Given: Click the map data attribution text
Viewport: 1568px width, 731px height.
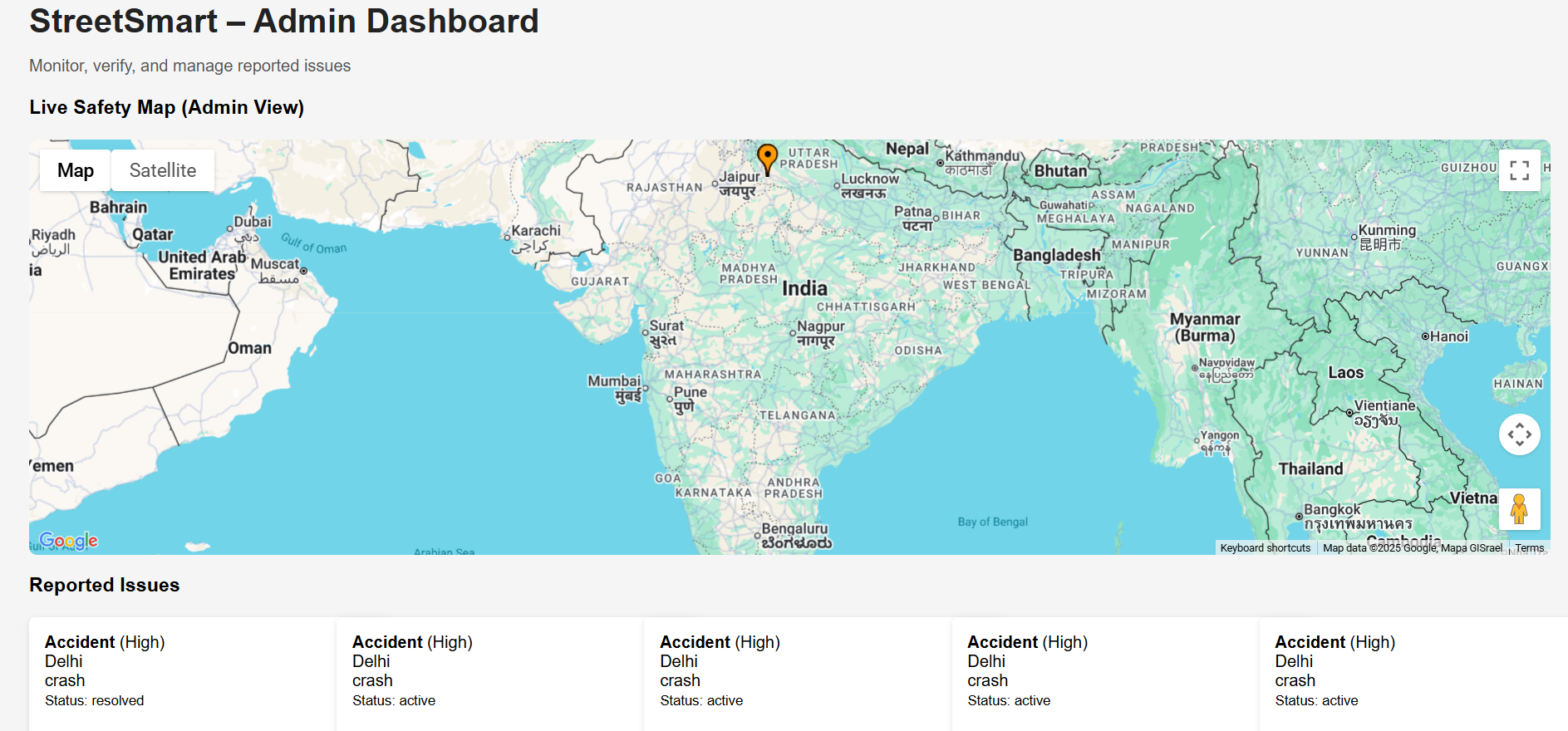Looking at the screenshot, I should pos(1413,547).
